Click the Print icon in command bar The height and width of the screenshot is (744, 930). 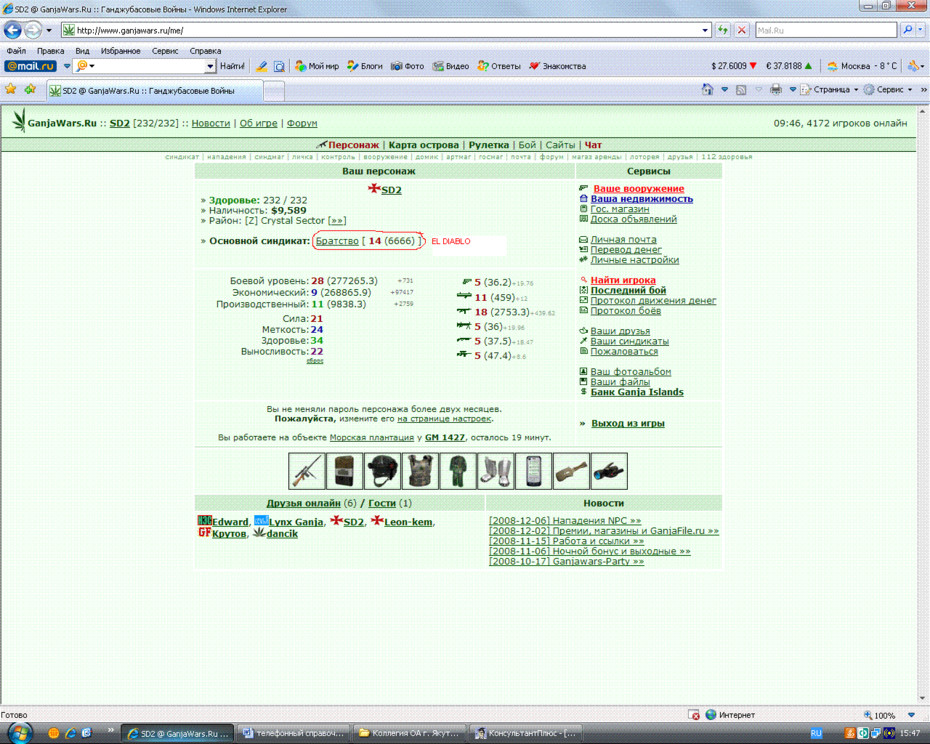coord(776,90)
